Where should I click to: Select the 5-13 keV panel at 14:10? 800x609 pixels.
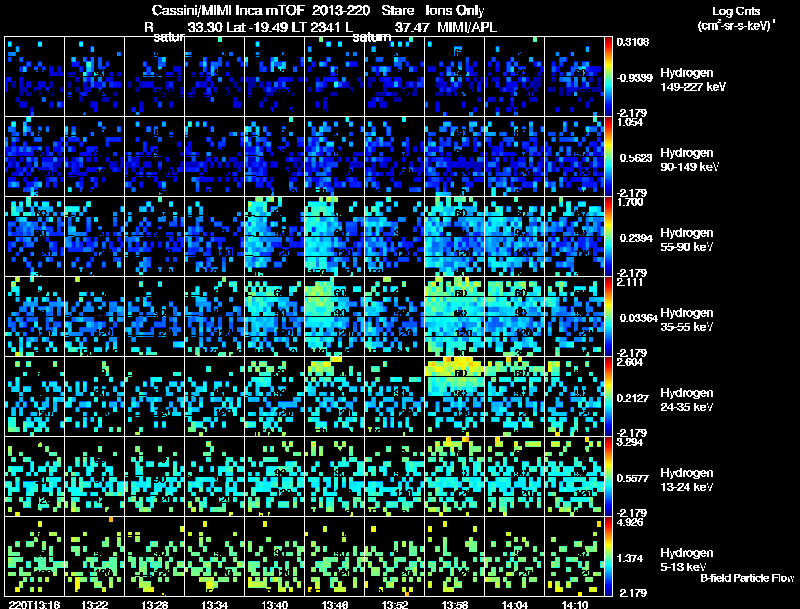point(574,556)
